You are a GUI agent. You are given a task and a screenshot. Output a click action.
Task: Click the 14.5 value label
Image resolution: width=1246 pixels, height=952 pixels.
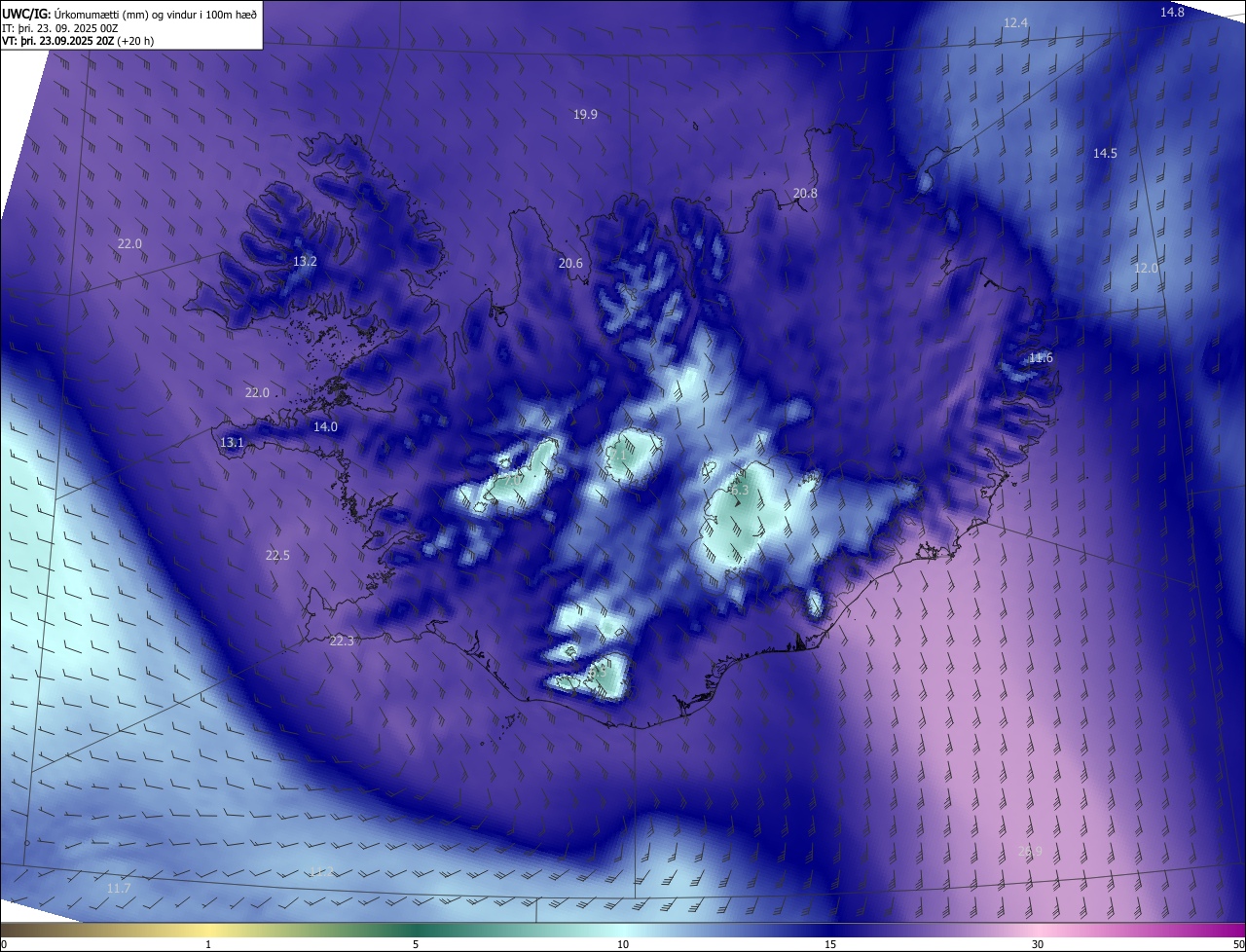[x=1105, y=154]
